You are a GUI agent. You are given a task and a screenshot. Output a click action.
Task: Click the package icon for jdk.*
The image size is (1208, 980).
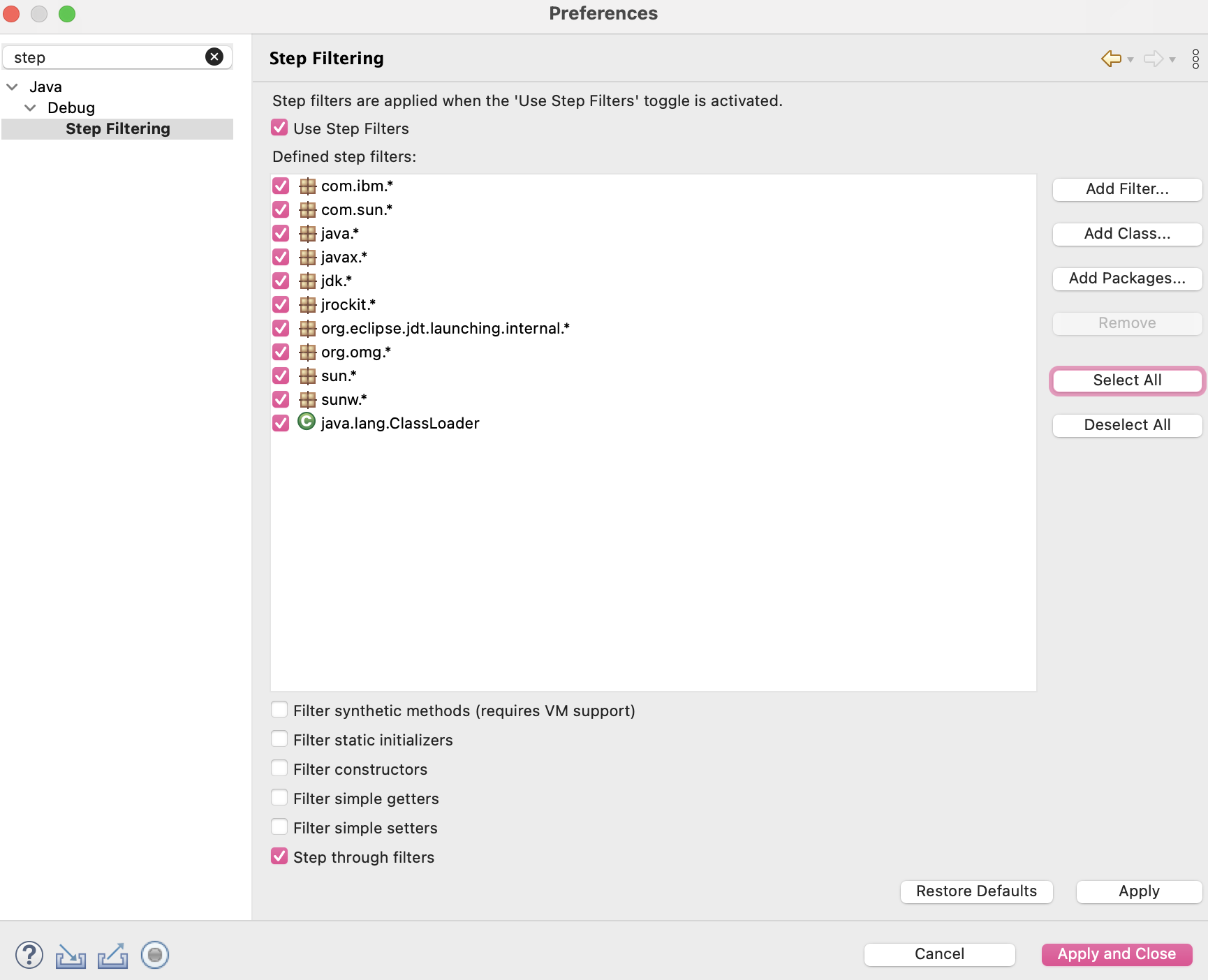pyautogui.click(x=307, y=281)
